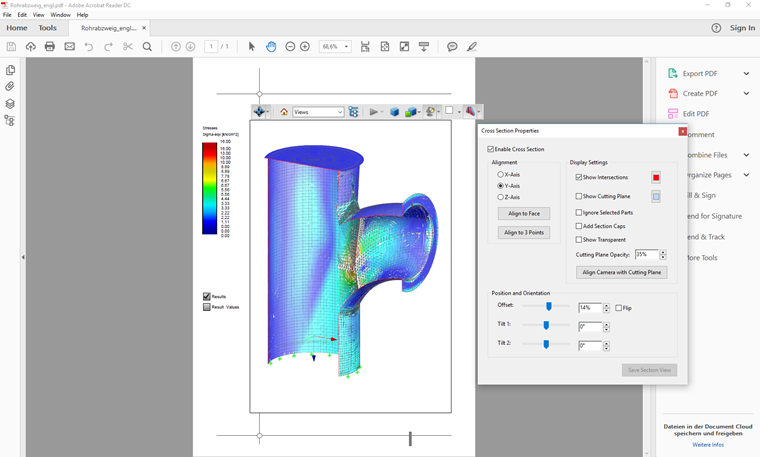This screenshot has width=760, height=457.
Task: Enable the Show Cutting Plane checkbox
Action: pyautogui.click(x=579, y=197)
